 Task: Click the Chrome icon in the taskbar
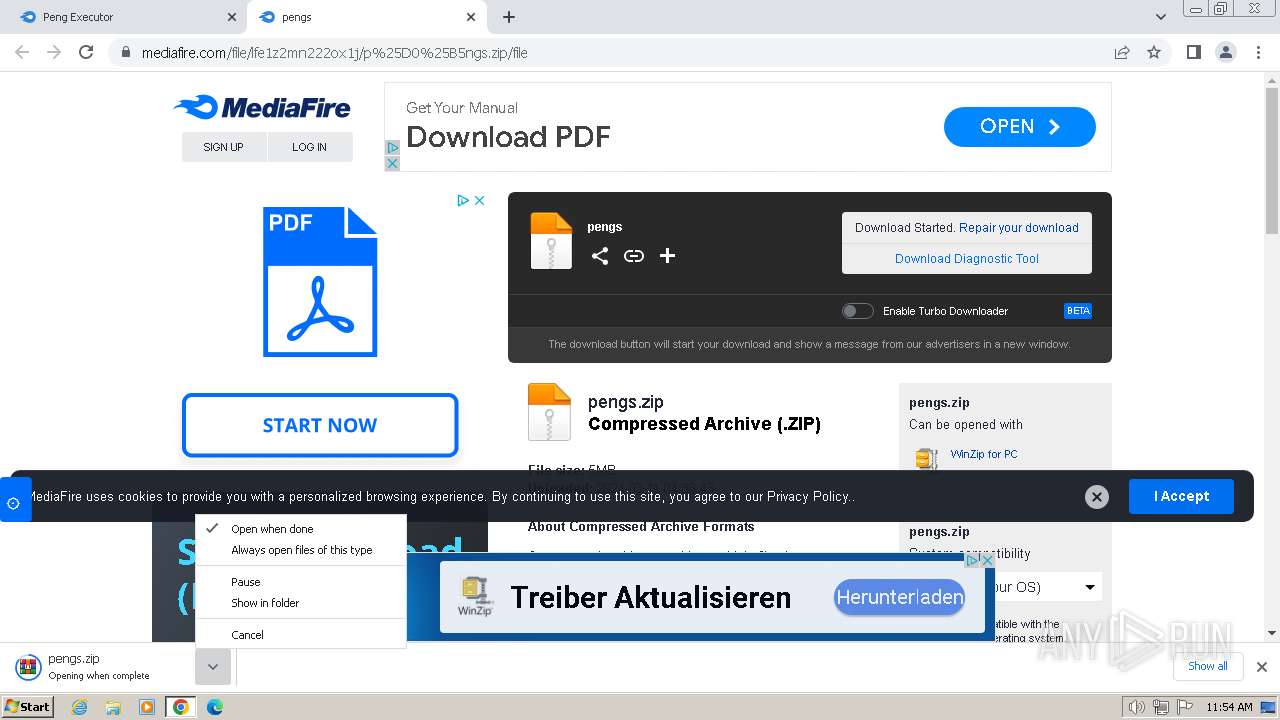coord(180,707)
